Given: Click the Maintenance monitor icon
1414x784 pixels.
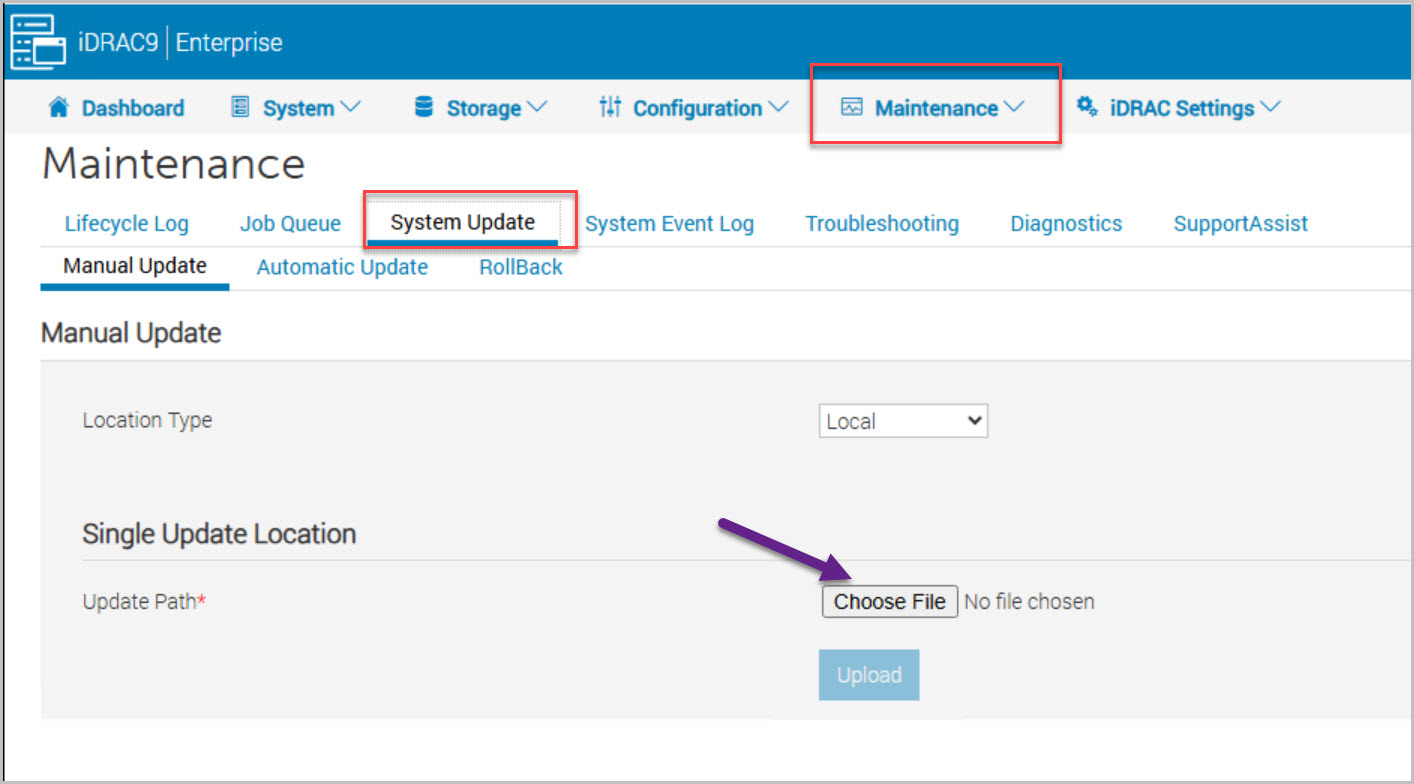Looking at the screenshot, I should tap(852, 108).
